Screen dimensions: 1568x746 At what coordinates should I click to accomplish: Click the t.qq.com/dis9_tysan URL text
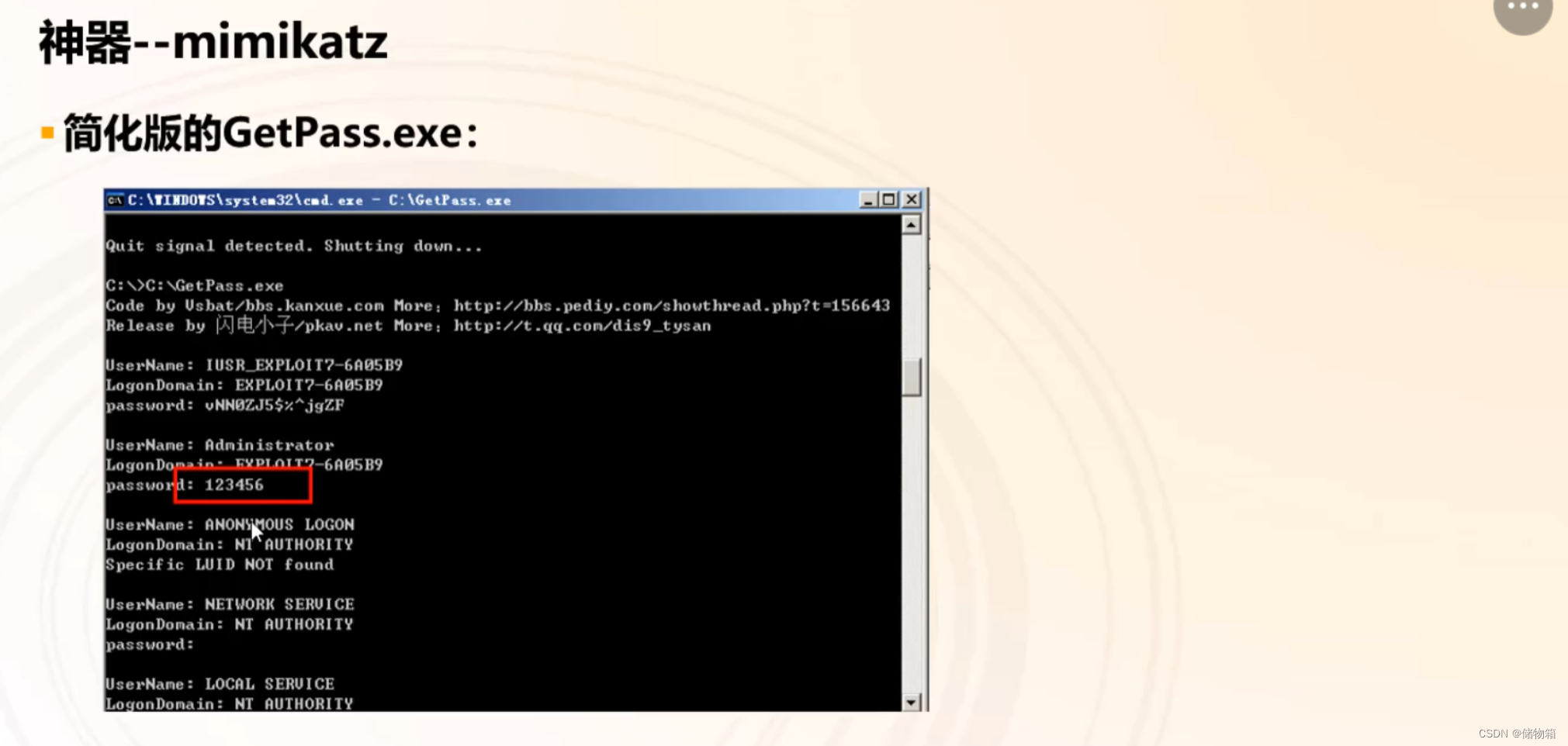582,326
